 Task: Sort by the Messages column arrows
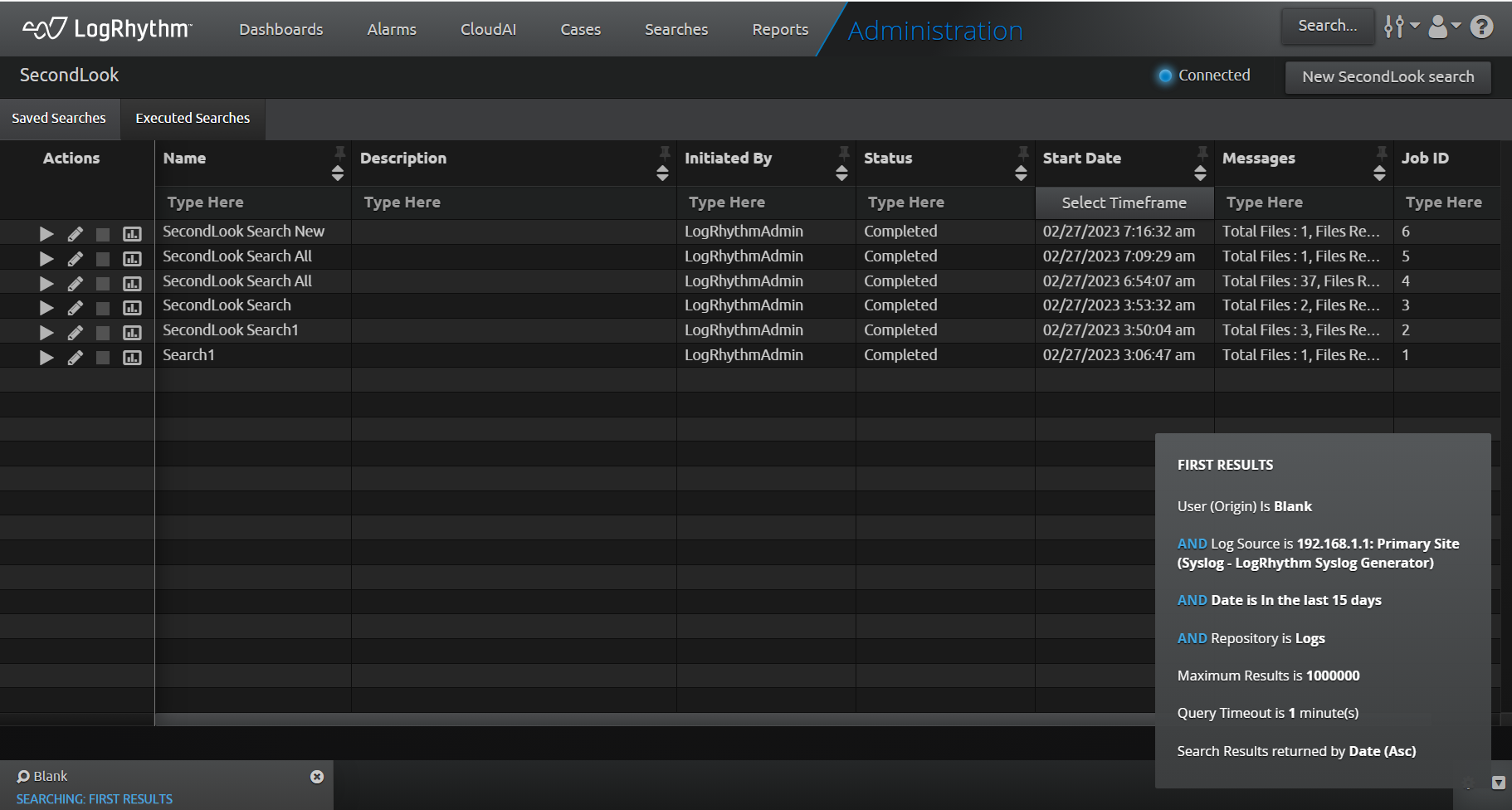point(1379,173)
